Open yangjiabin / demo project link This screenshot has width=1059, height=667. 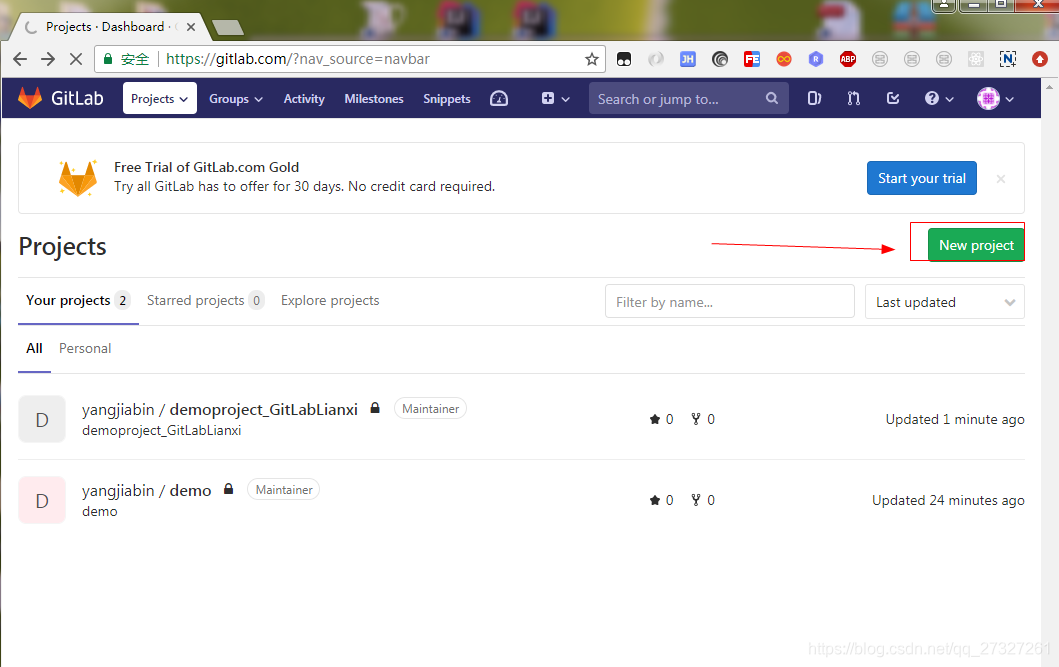pos(147,491)
